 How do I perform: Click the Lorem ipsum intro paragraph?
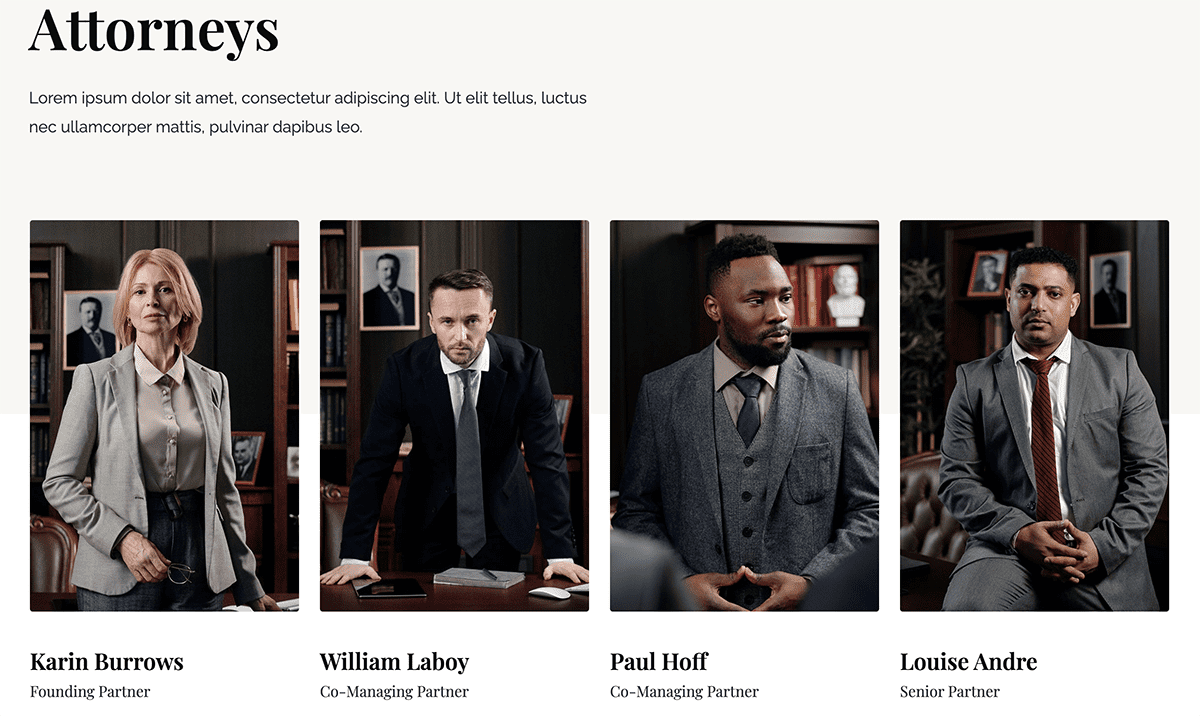(x=308, y=112)
